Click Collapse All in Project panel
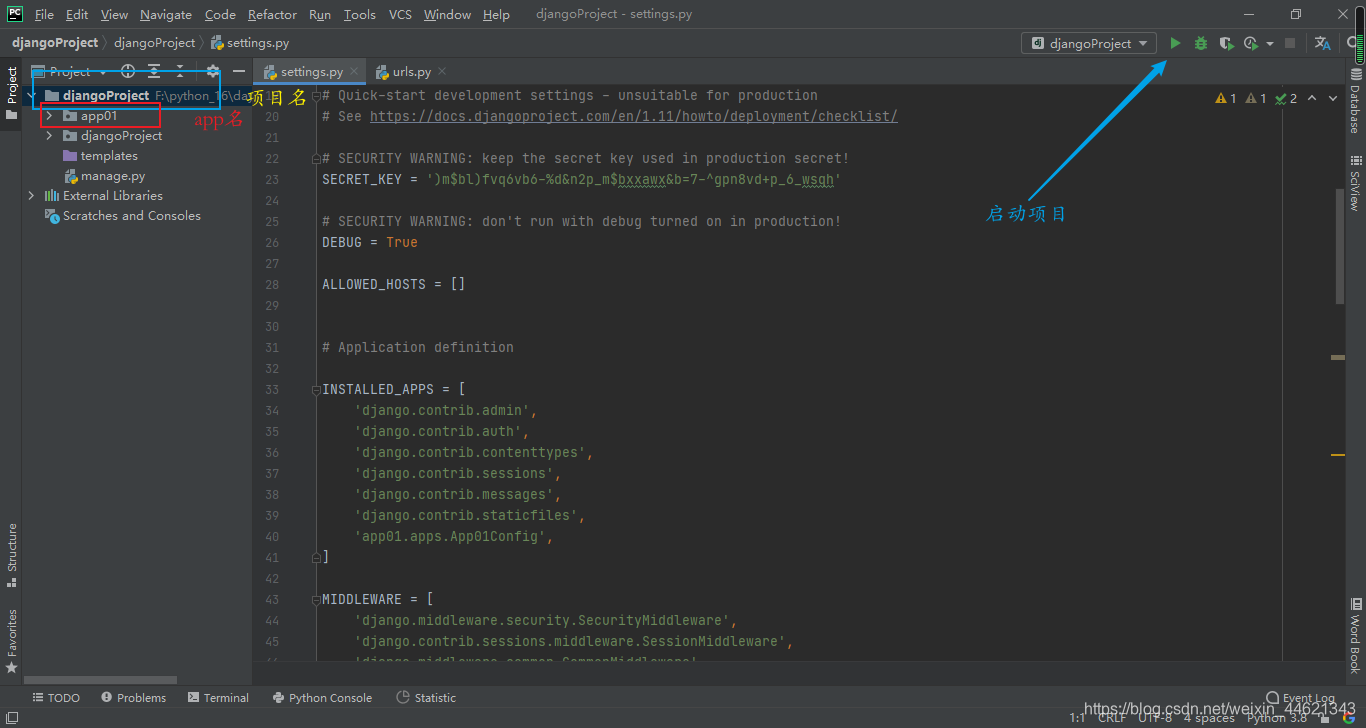The image size is (1366, 728). [180, 71]
